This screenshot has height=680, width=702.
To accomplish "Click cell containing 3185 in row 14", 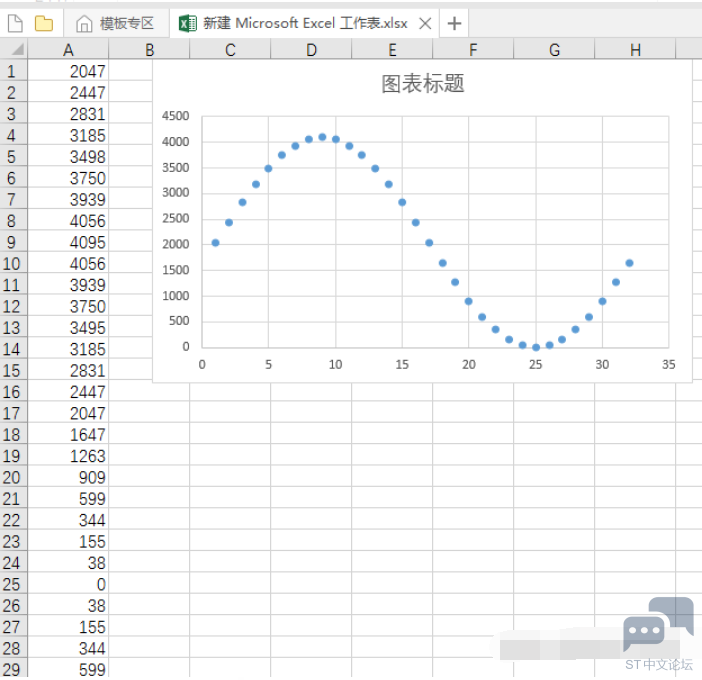I will coord(68,349).
